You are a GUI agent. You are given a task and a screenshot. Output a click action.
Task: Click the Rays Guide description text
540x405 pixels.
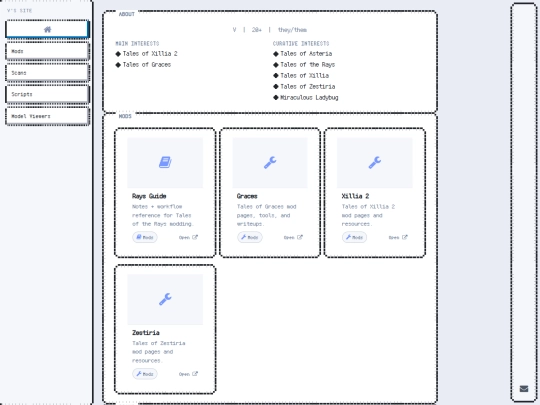(x=163, y=215)
